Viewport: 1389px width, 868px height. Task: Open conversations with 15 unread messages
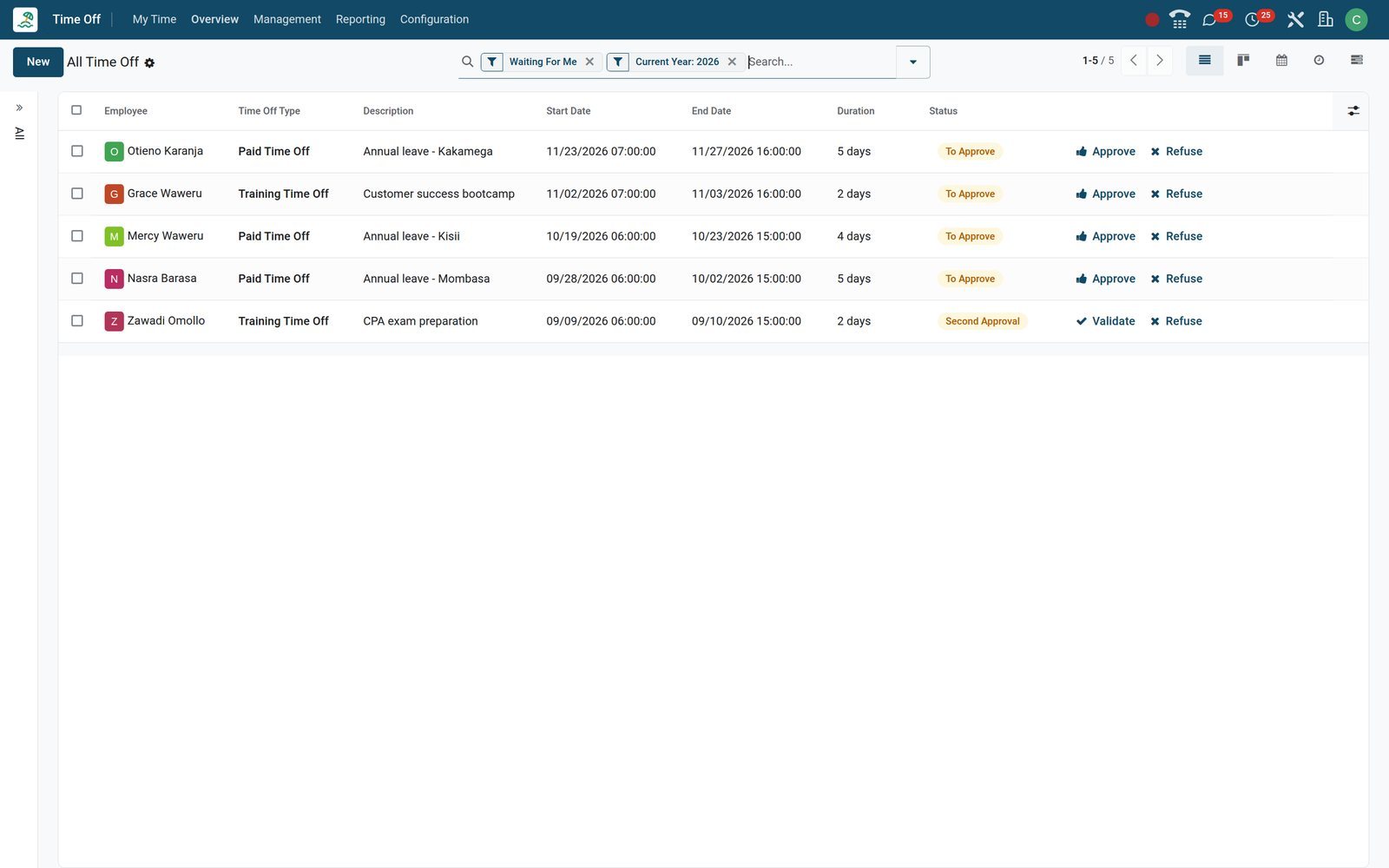[x=1209, y=20]
